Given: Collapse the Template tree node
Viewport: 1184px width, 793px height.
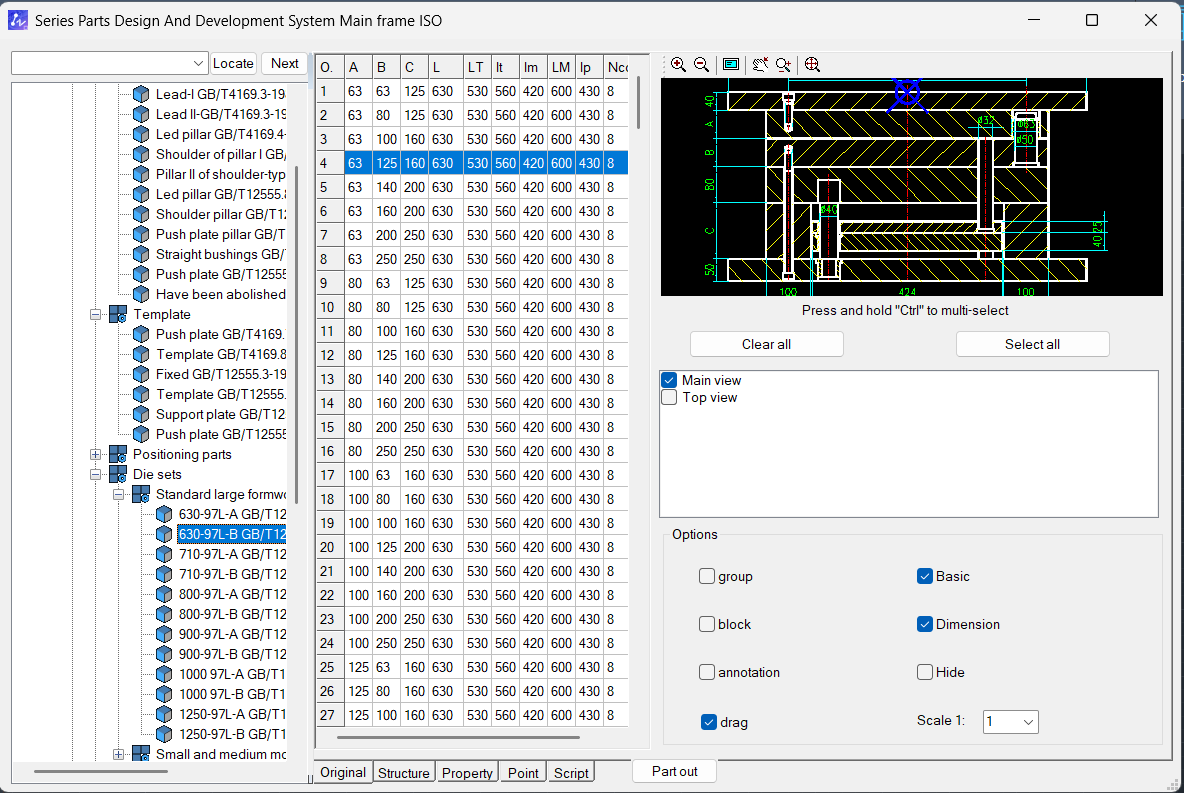Looking at the screenshot, I should pos(96,314).
